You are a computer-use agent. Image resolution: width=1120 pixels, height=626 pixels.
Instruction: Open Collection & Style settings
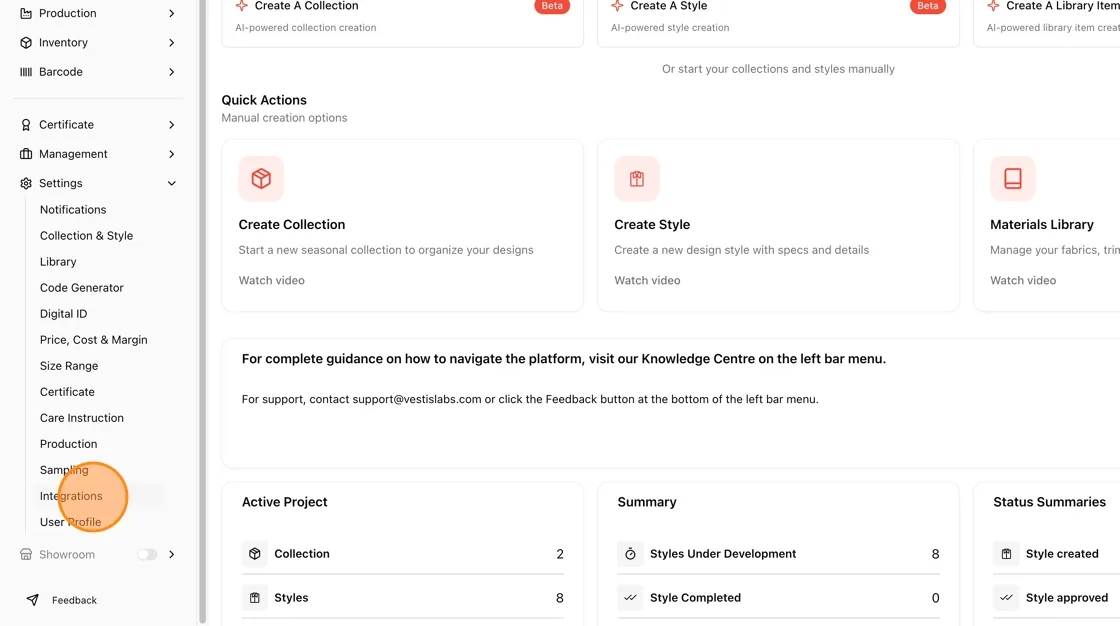coord(86,235)
